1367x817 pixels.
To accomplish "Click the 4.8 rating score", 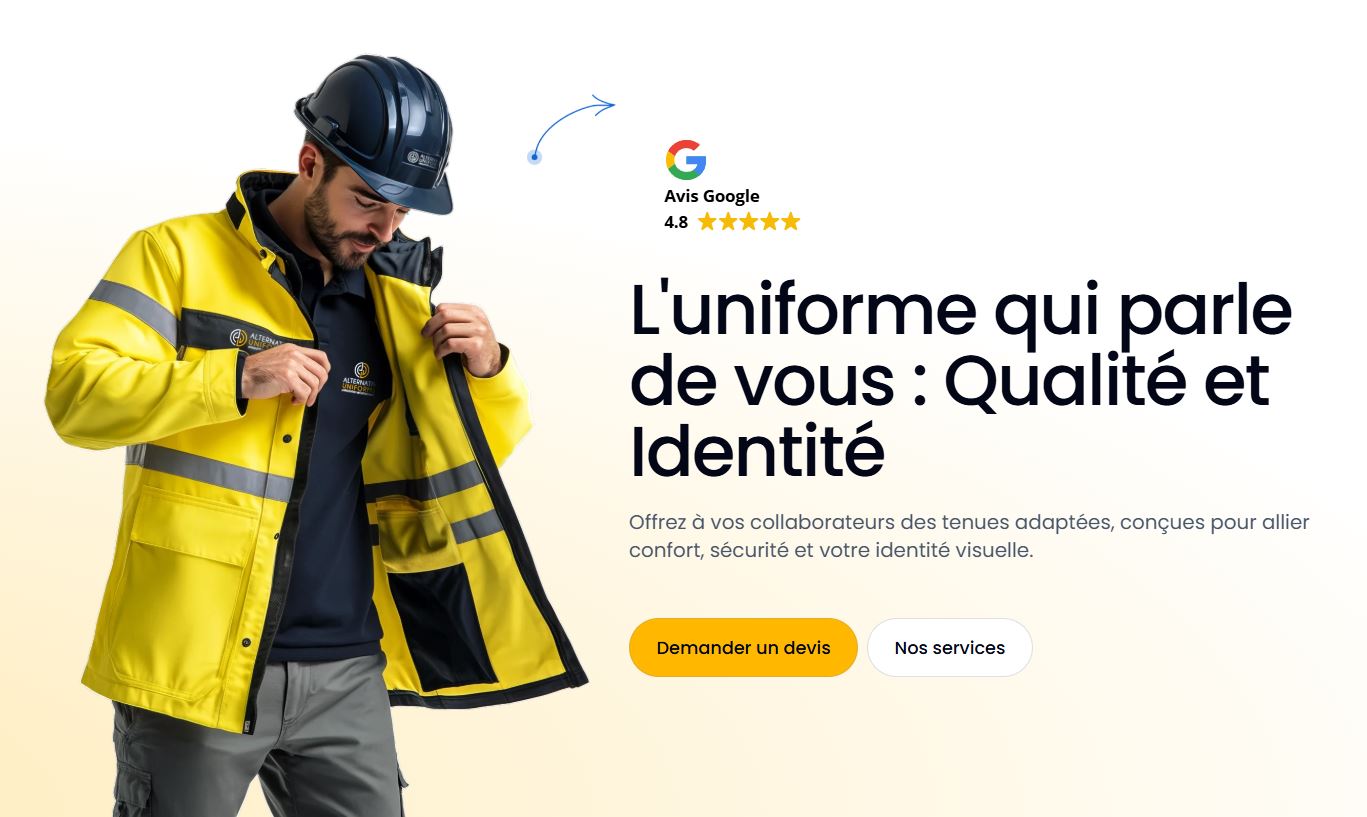I will click(676, 222).
